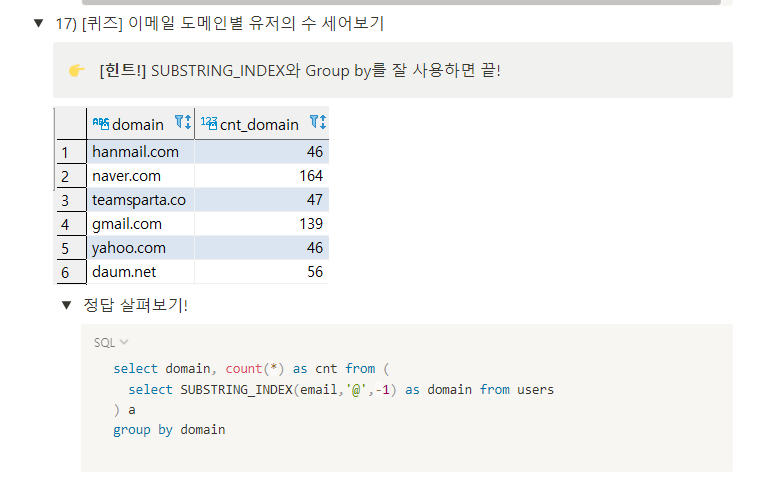The image size is (757, 482).
Task: Click the yahoo.com cell
Action: click(140, 248)
